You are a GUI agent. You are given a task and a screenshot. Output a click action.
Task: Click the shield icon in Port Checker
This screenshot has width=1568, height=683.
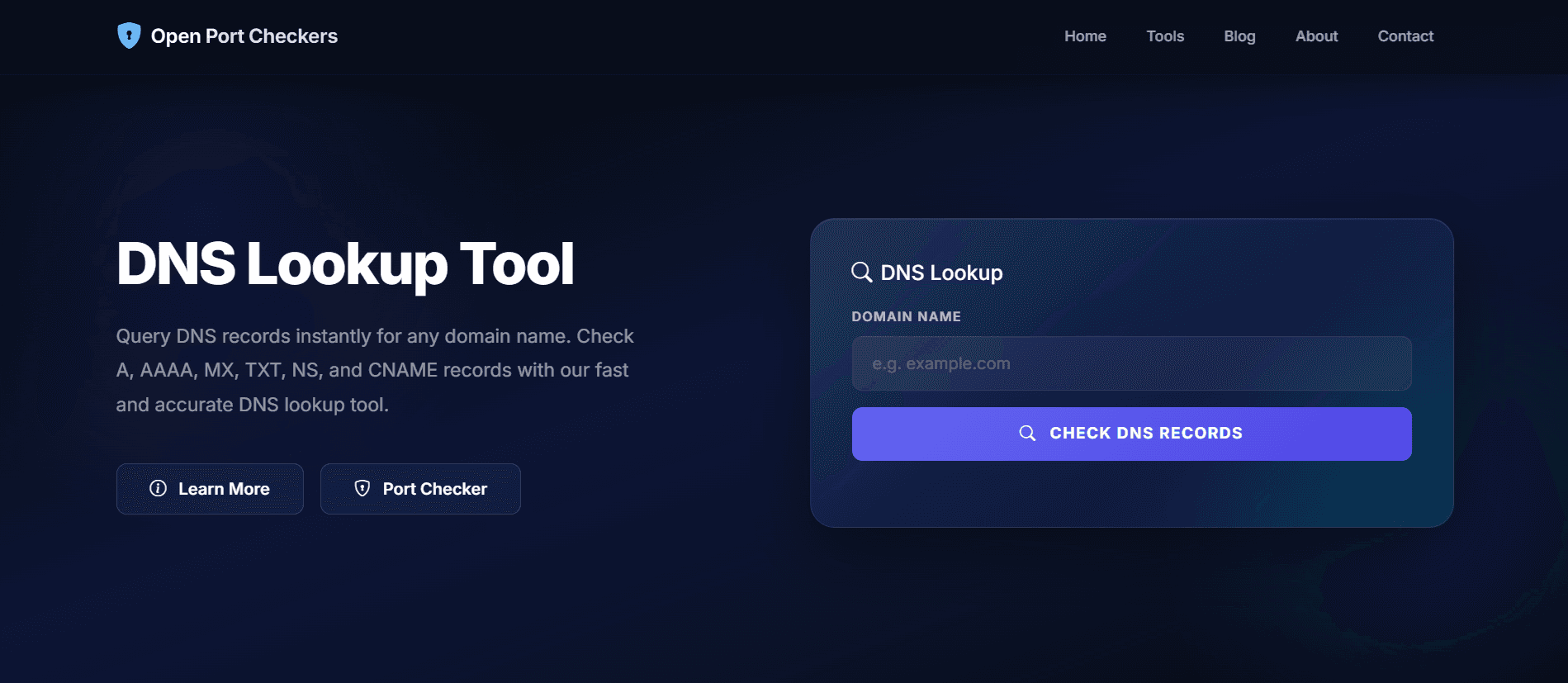(x=362, y=488)
